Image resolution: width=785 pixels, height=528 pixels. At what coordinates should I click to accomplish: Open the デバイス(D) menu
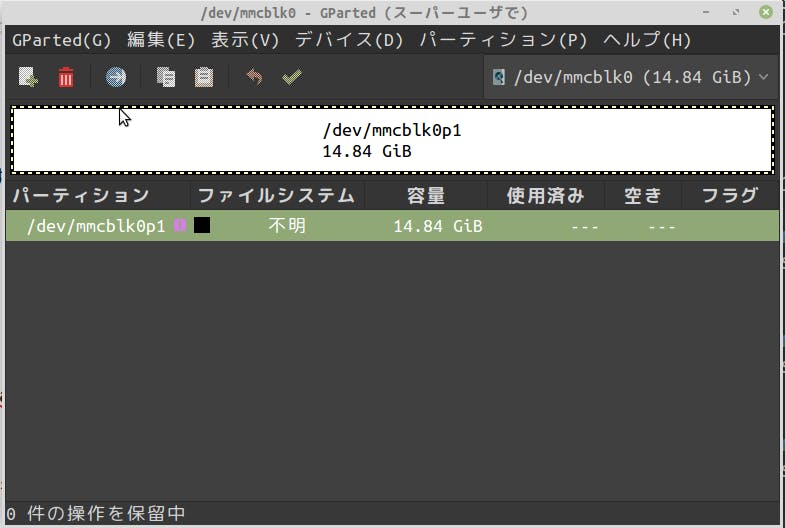(x=349, y=40)
